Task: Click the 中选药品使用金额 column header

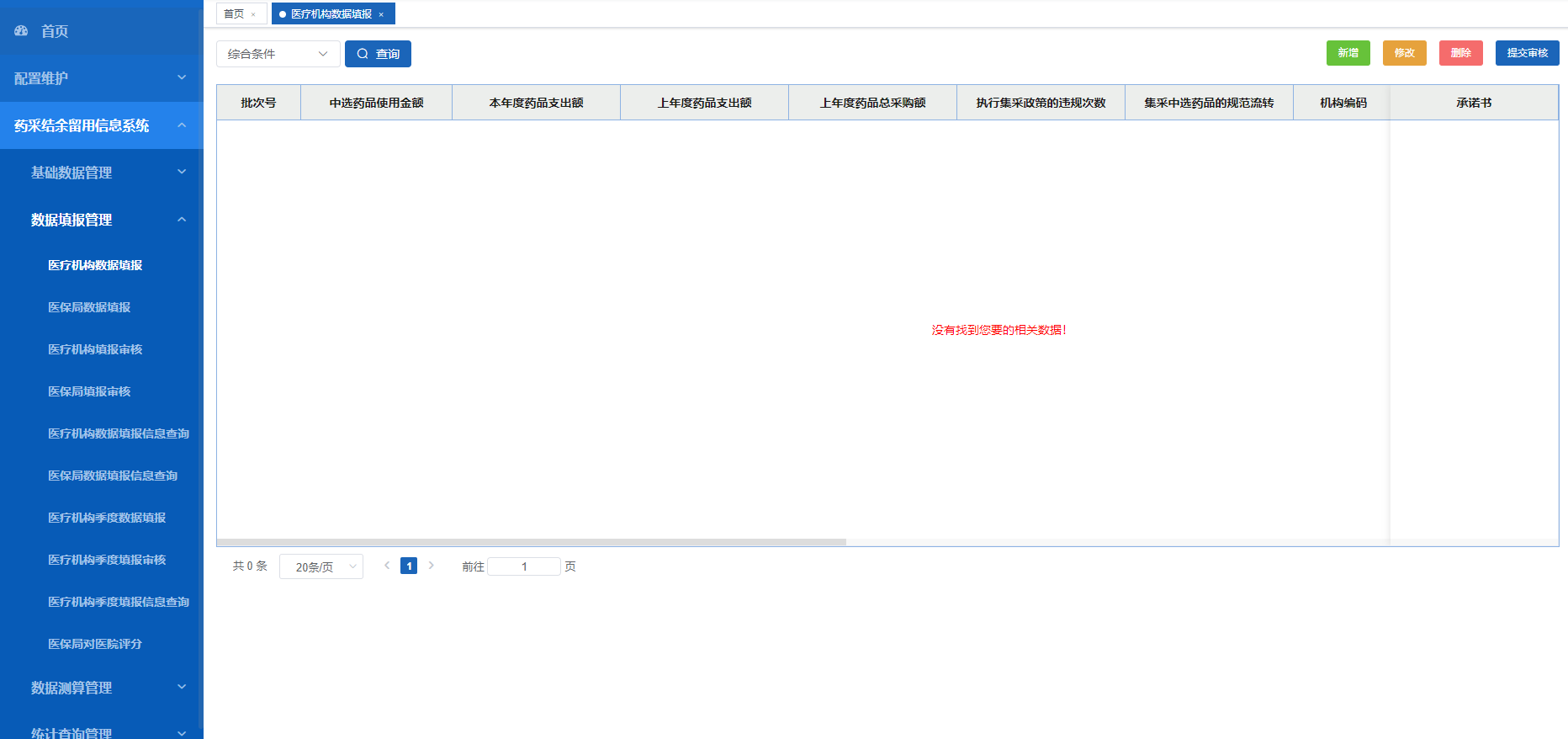Action: [376, 103]
